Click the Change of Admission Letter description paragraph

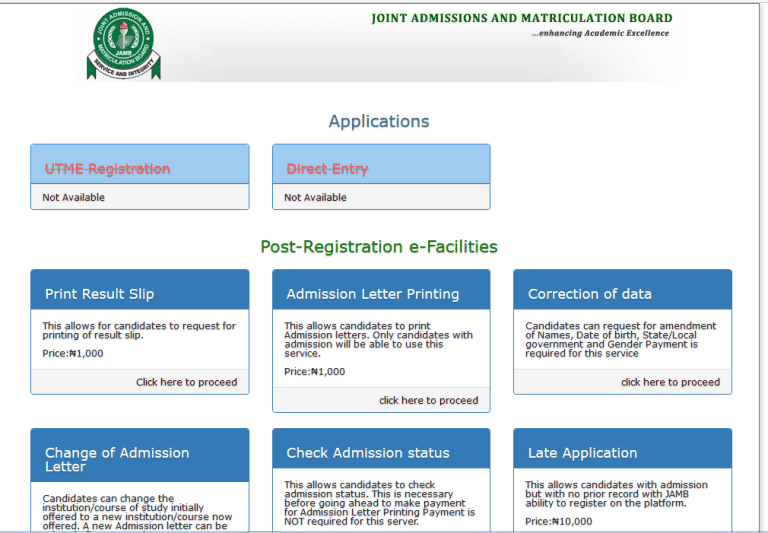137,512
